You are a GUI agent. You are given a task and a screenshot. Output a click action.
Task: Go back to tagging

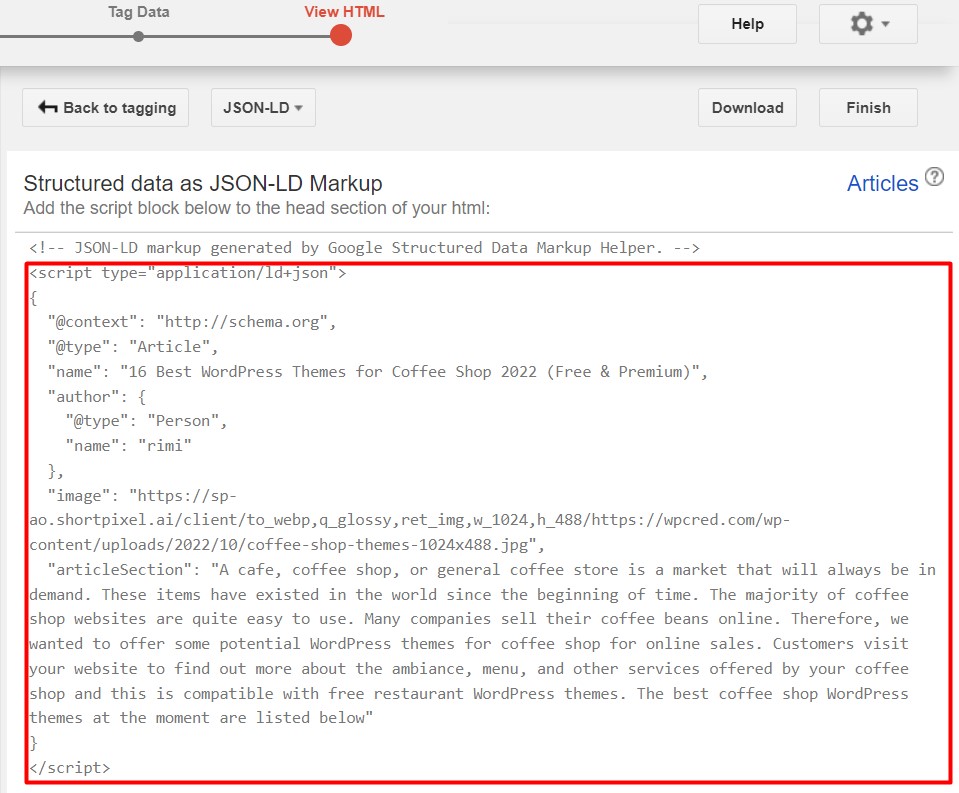click(105, 108)
